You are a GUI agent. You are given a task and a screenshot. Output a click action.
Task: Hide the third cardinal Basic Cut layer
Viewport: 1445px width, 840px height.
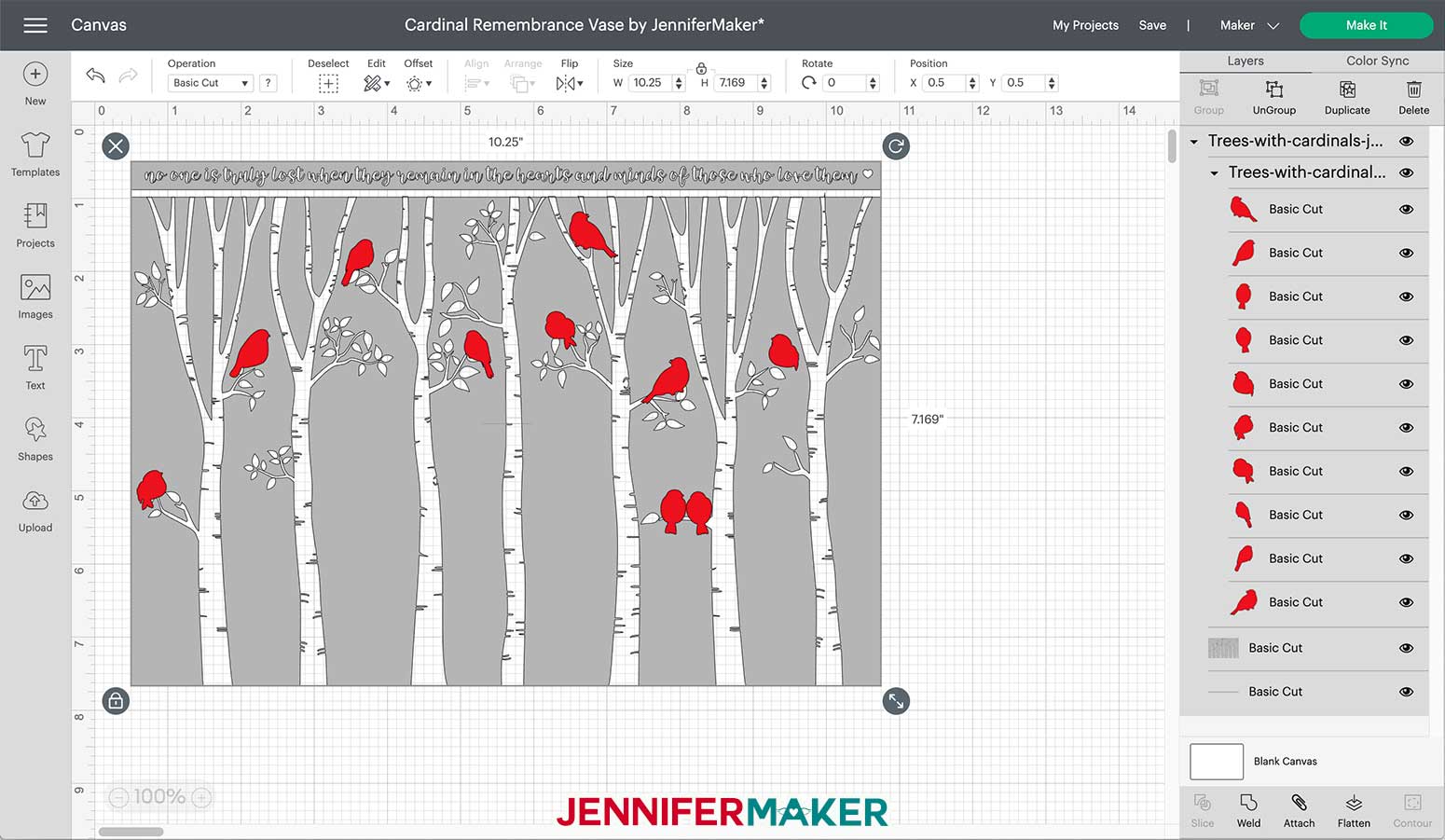click(x=1406, y=297)
